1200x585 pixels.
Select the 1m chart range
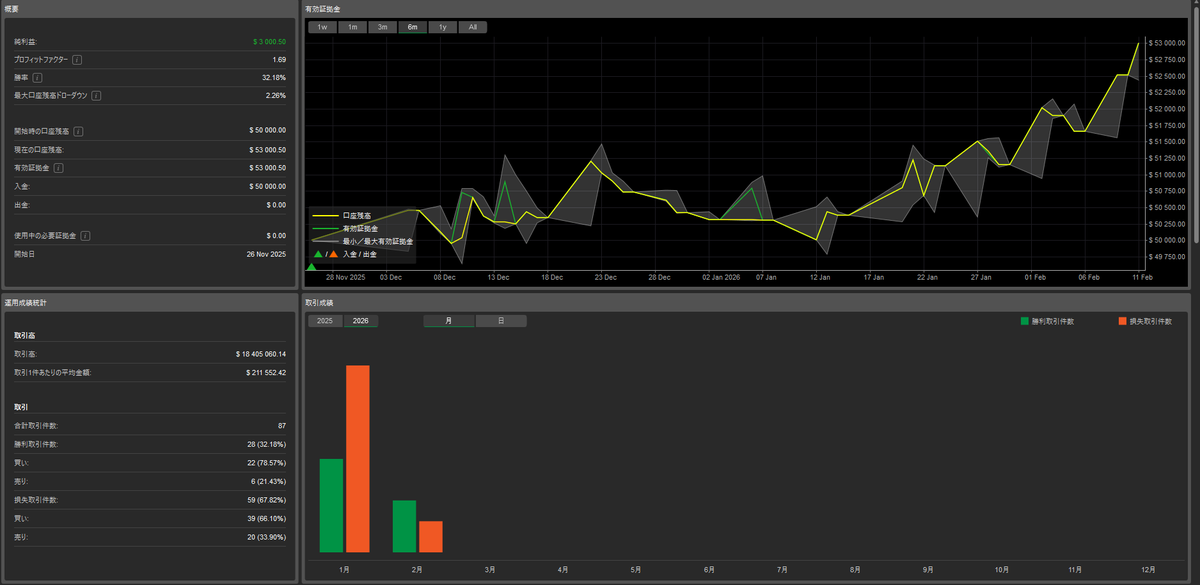(x=352, y=27)
